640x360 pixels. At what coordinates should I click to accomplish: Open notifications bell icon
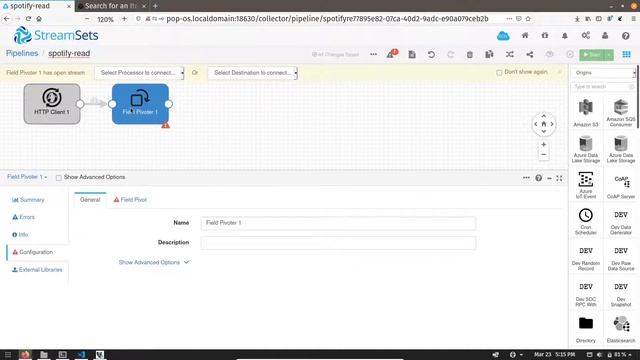pyautogui.click(x=565, y=36)
